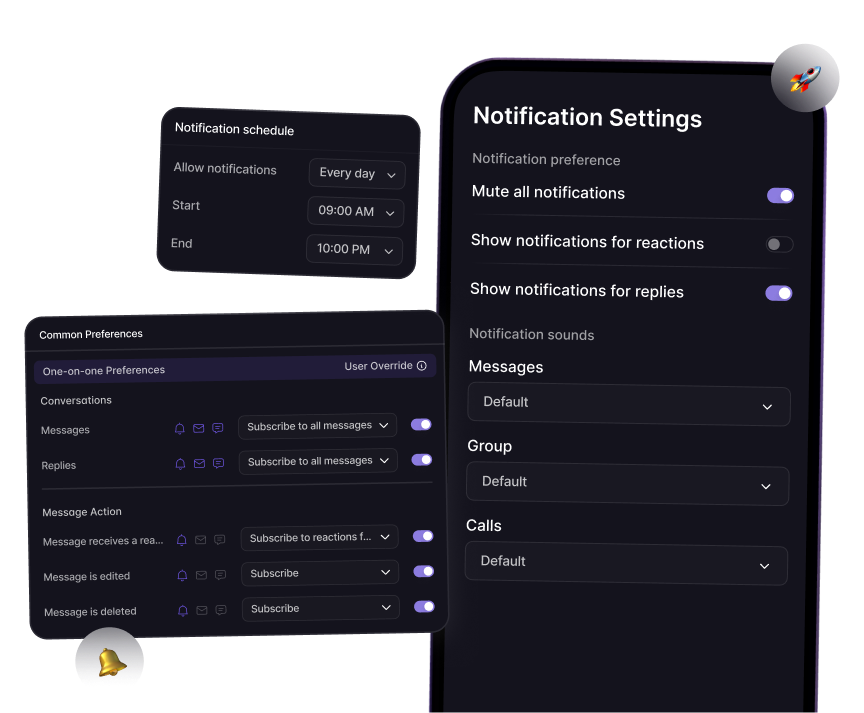Click the chat icon in the Messages row
Screen dimensions: 864x713
(218, 428)
